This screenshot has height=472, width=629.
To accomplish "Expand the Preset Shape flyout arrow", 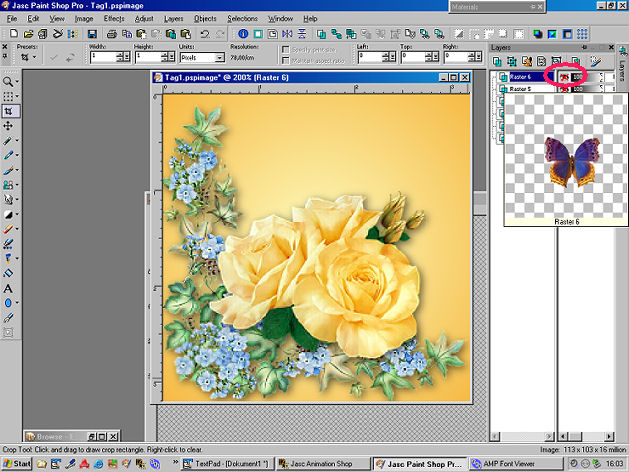I will coord(17,303).
